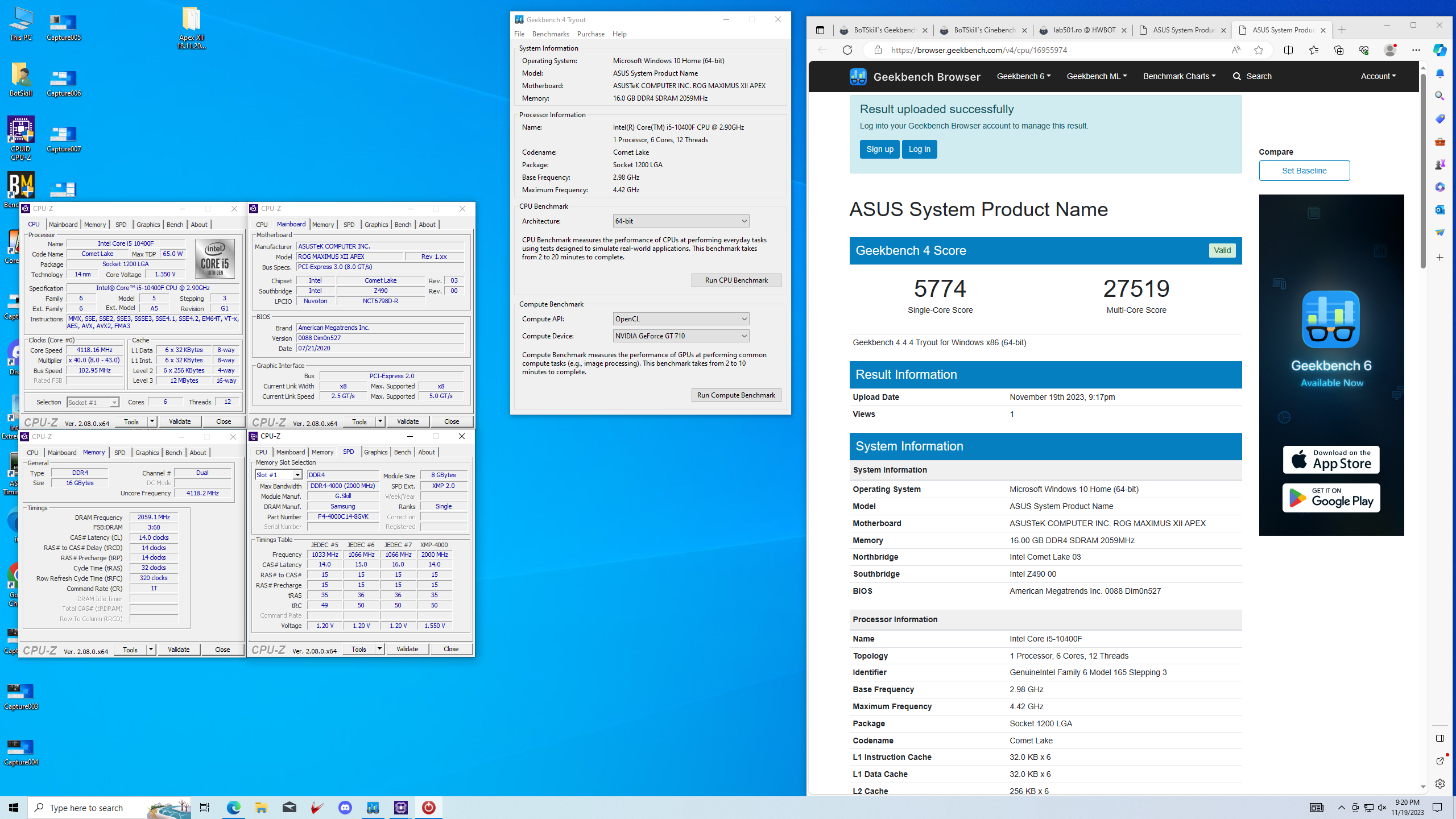The width and height of the screenshot is (1456, 819).
Task: Click Validate in CPU-Z Memory window
Action: [179, 650]
